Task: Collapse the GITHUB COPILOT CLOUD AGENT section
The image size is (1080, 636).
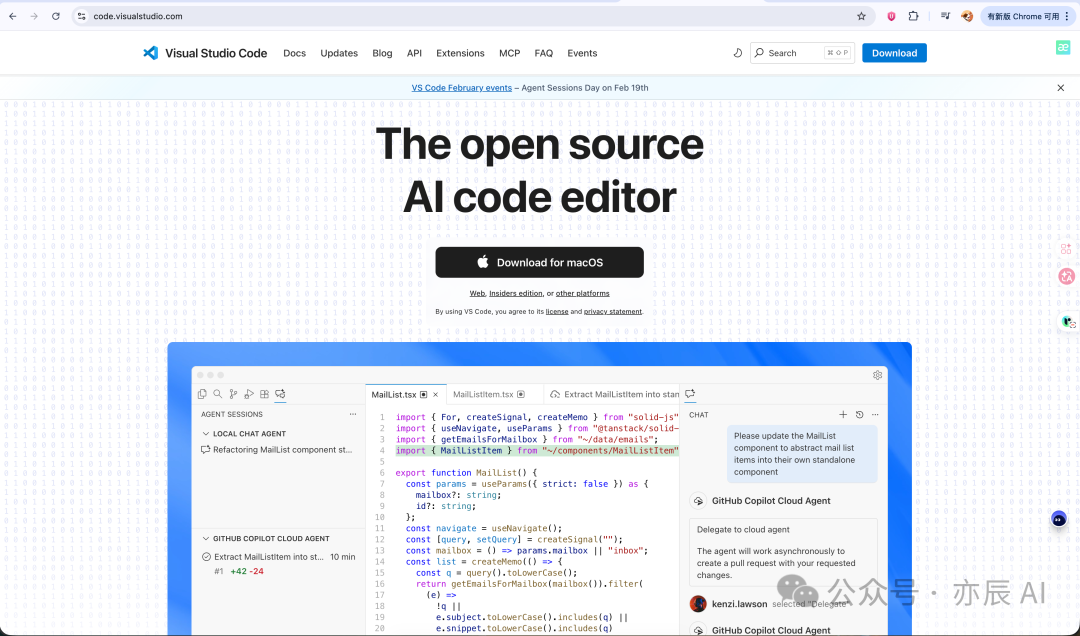Action: click(204, 538)
